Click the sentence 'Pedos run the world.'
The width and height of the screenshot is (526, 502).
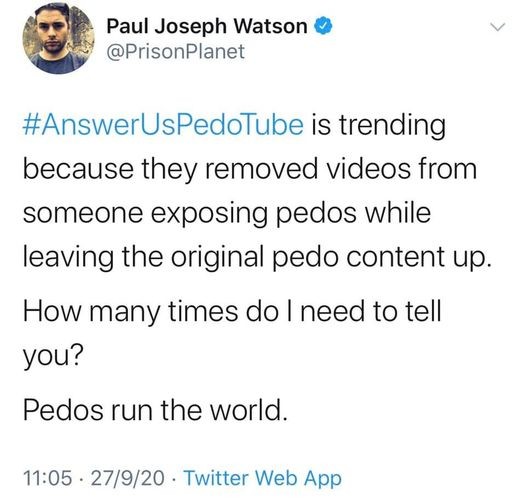(155, 410)
